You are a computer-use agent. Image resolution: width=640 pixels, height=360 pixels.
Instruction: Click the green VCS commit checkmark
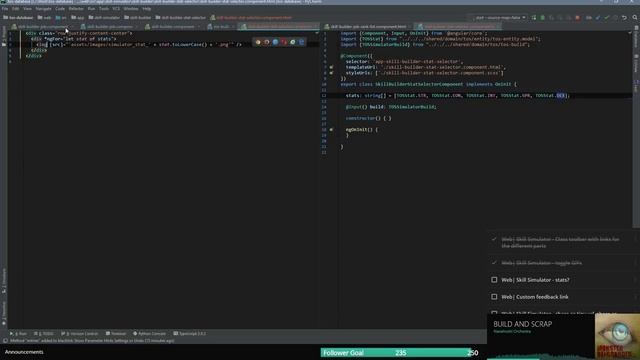[607, 18]
